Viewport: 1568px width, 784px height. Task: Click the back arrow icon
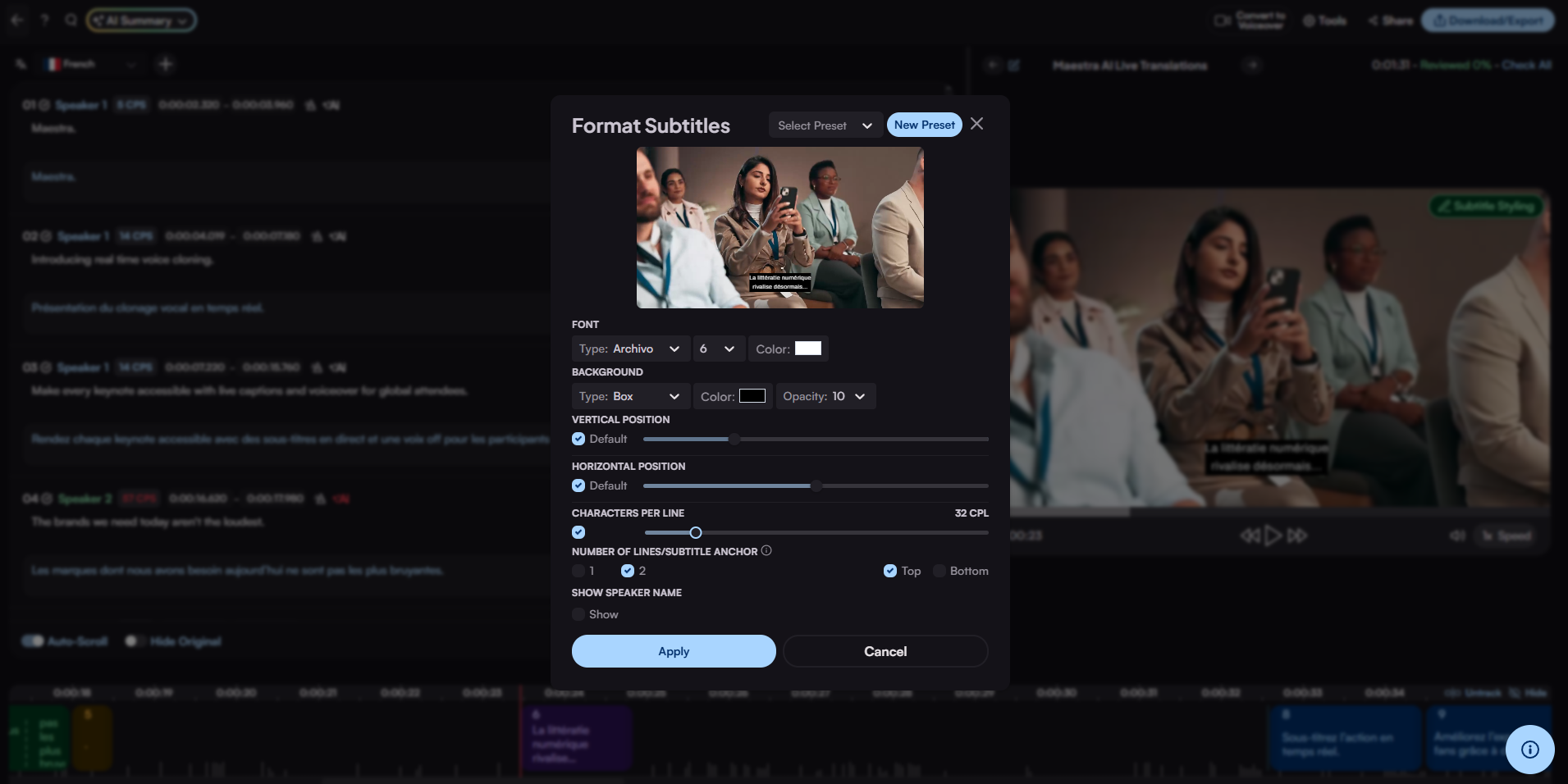[17, 20]
